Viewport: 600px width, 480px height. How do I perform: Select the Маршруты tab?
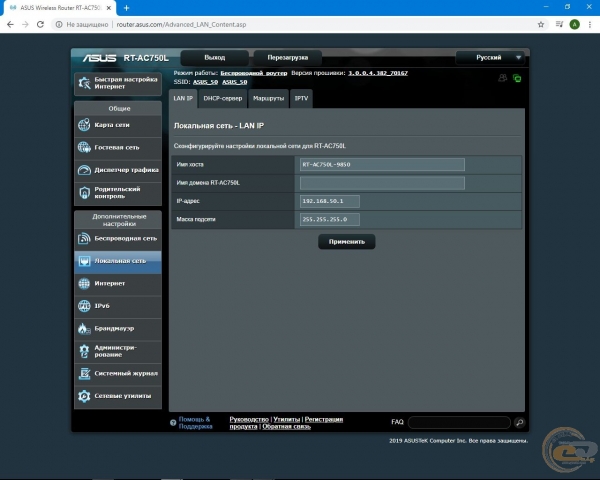pos(267,98)
